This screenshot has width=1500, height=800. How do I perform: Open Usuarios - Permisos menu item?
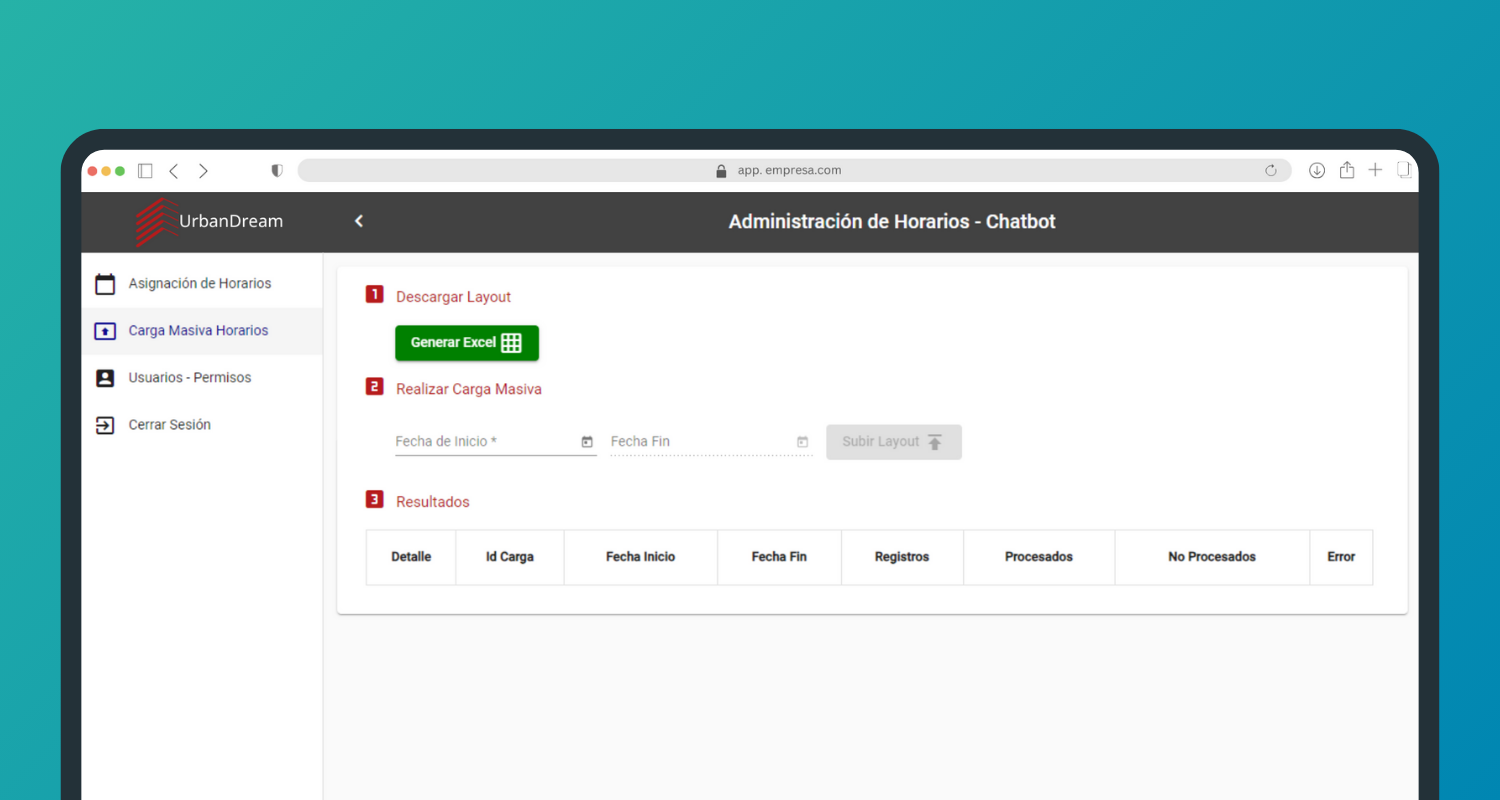190,378
